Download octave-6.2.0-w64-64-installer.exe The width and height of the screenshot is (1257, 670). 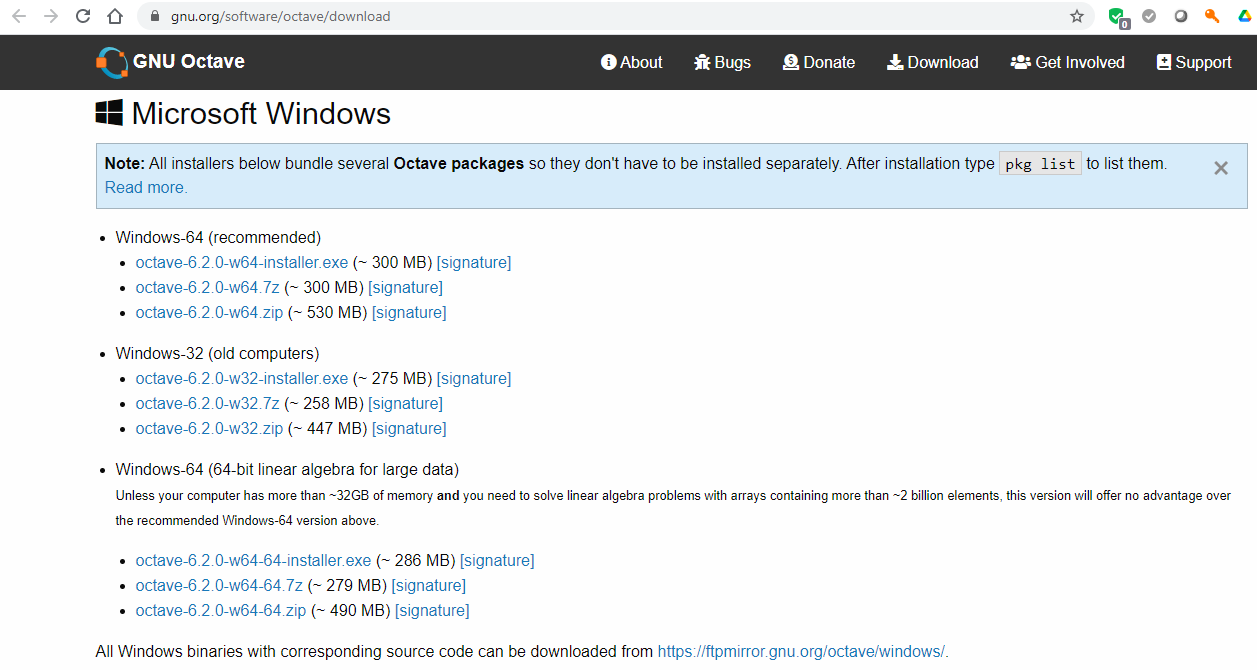254,561
